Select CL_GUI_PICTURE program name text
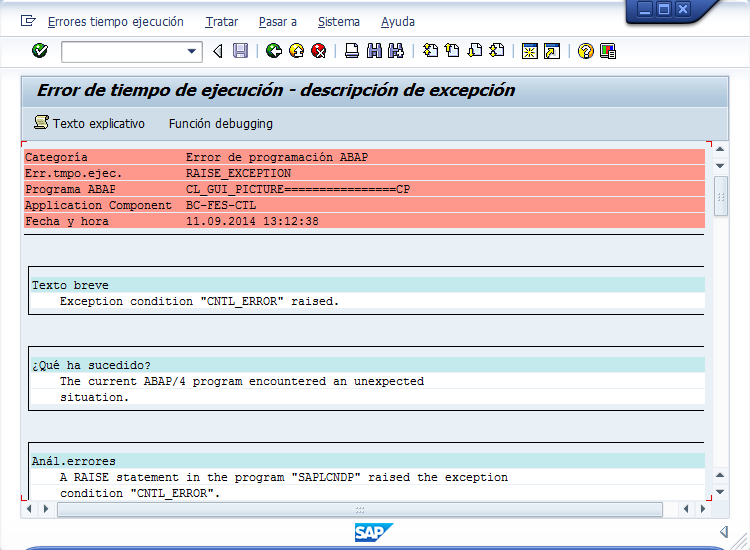 pyautogui.click(x=298, y=189)
